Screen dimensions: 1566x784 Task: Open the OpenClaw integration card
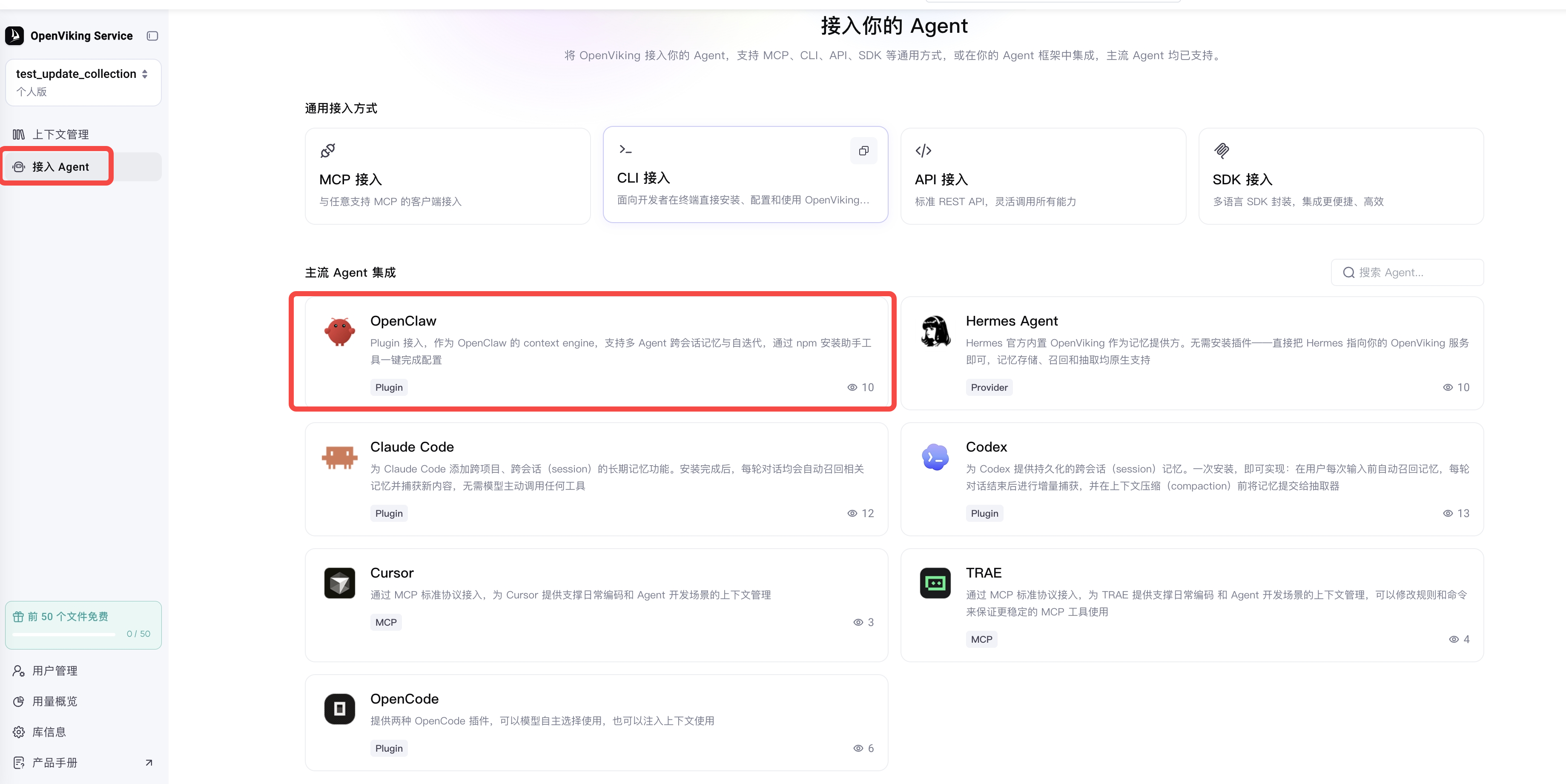(597, 352)
